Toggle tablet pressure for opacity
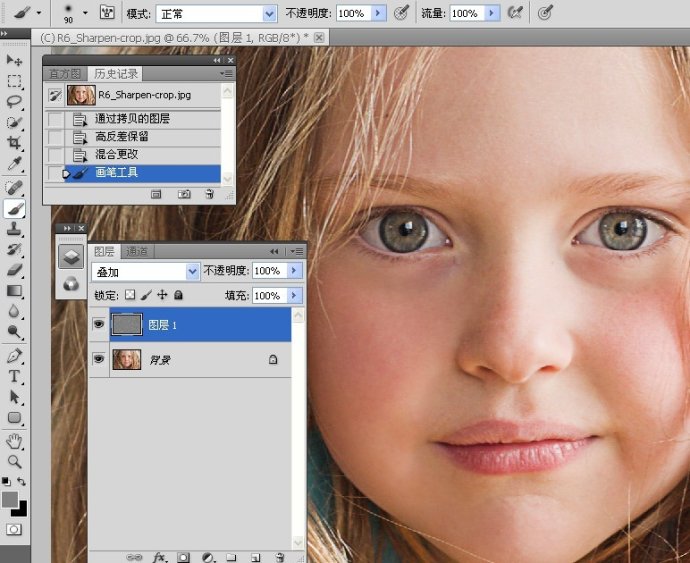Image resolution: width=690 pixels, height=563 pixels. pos(401,12)
